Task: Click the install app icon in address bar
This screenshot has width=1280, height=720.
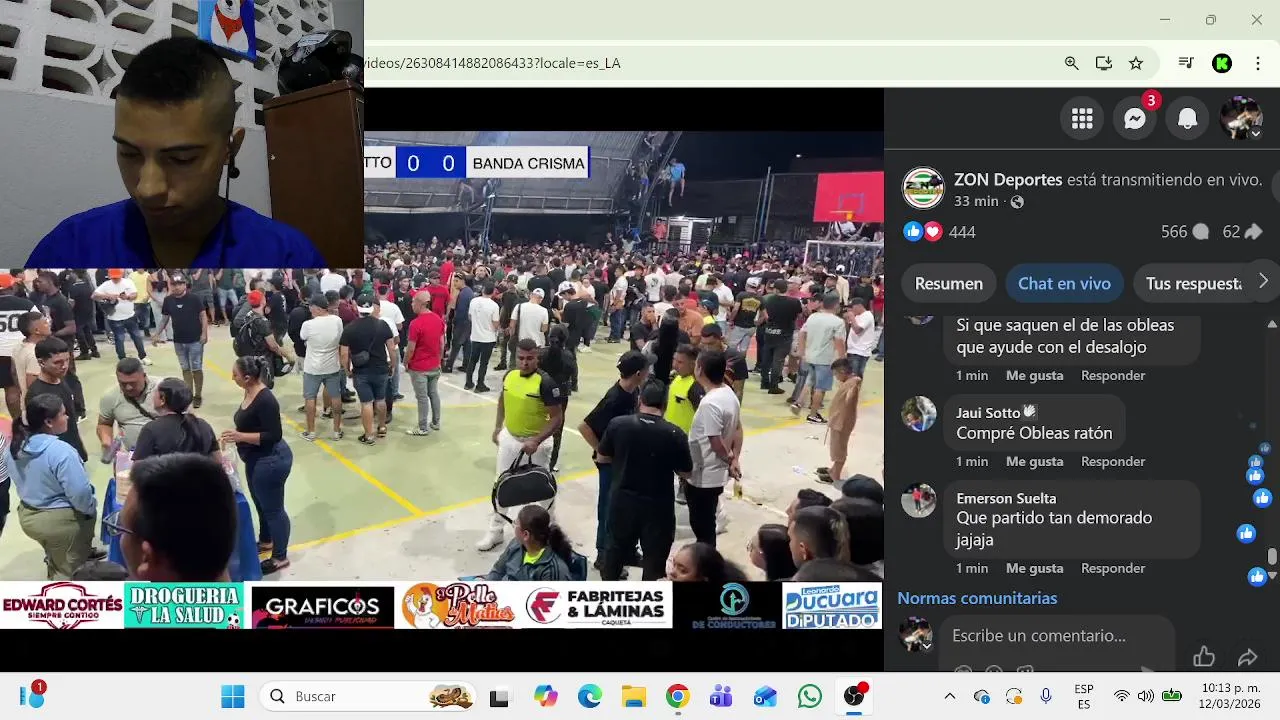Action: click(1104, 63)
